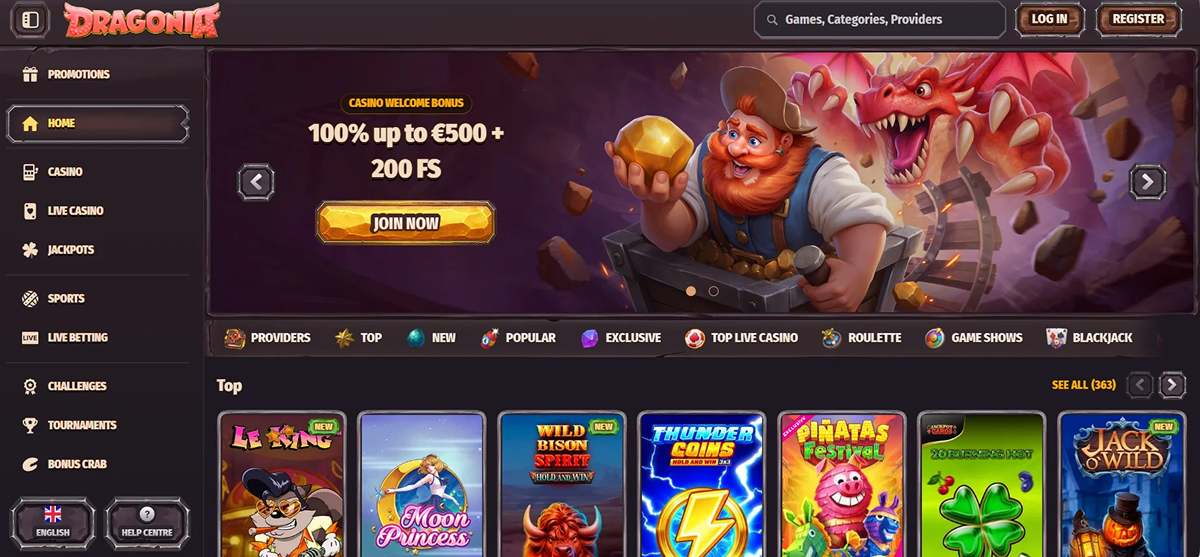Advance the banner with the right arrow
Screen dimensions: 1200x557
1147,182
